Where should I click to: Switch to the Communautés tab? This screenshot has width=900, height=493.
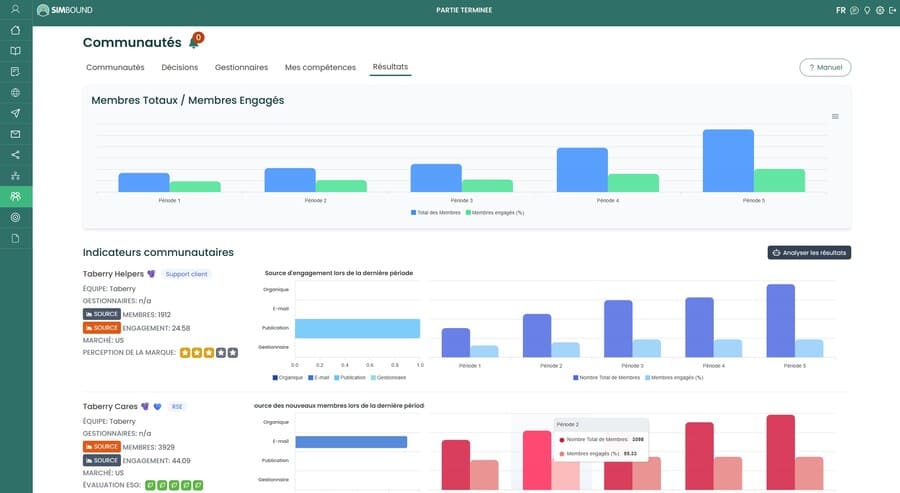coord(115,67)
